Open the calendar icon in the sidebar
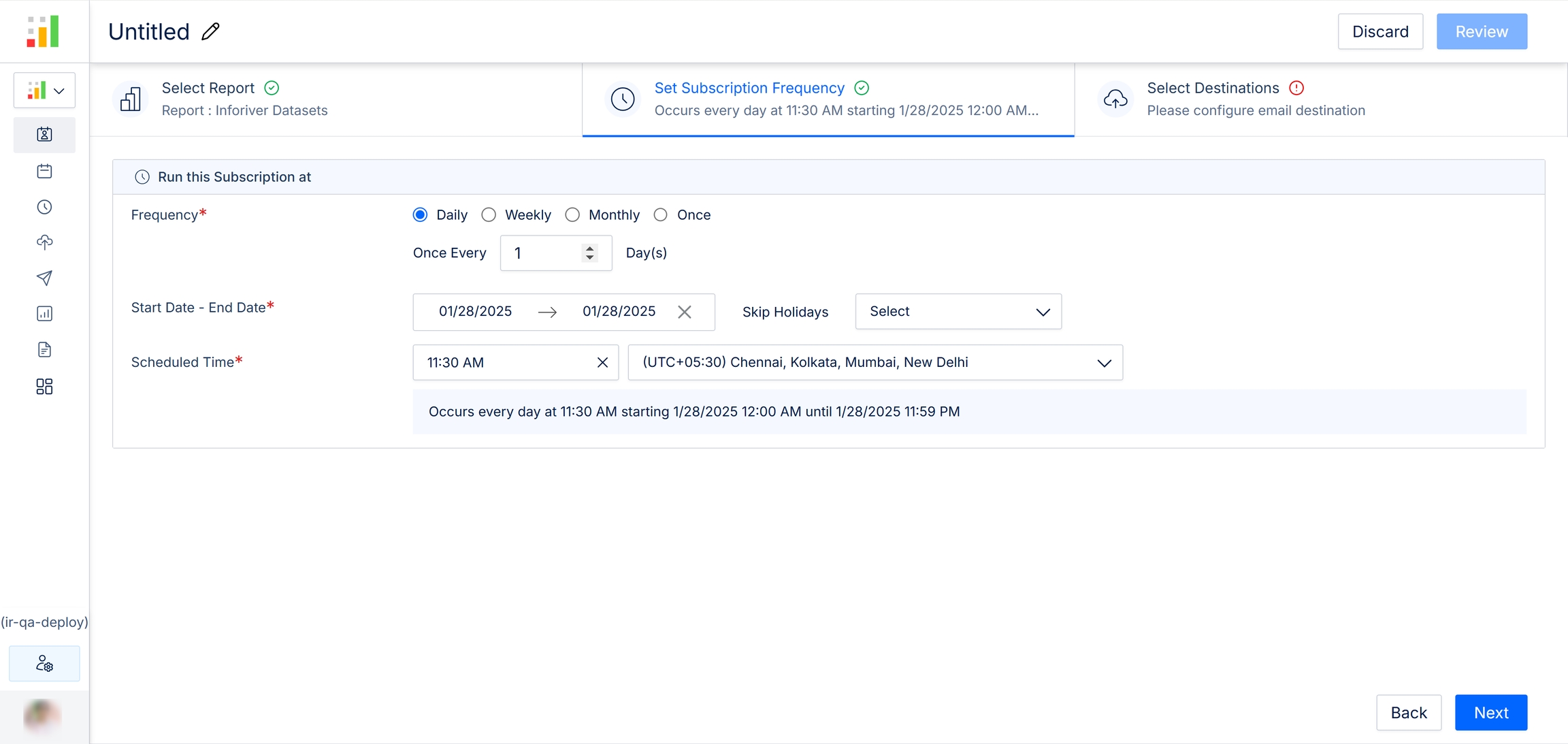Viewport: 1568px width, 744px height. (x=44, y=171)
